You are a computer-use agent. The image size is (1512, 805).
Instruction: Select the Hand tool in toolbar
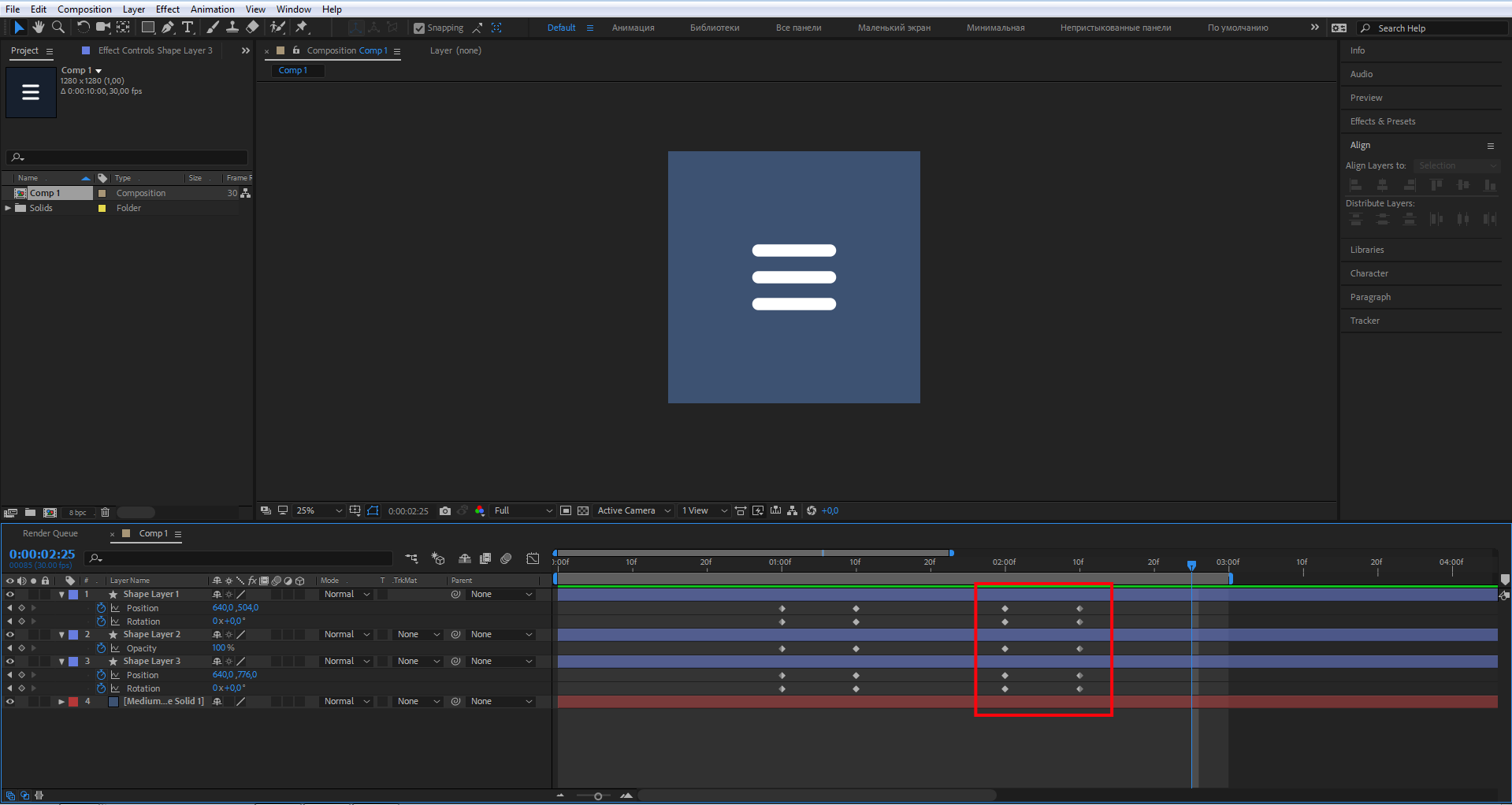click(38, 28)
